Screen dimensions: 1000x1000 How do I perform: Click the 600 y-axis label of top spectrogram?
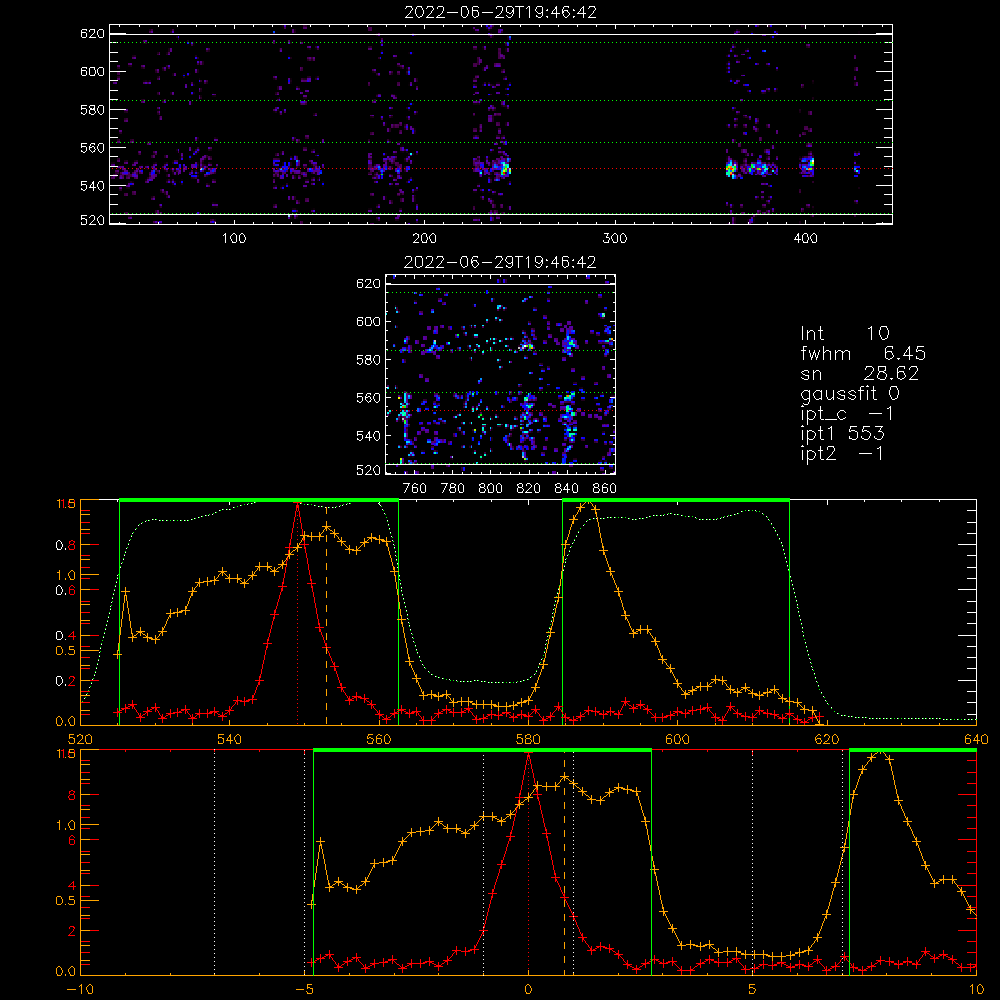coord(92,71)
